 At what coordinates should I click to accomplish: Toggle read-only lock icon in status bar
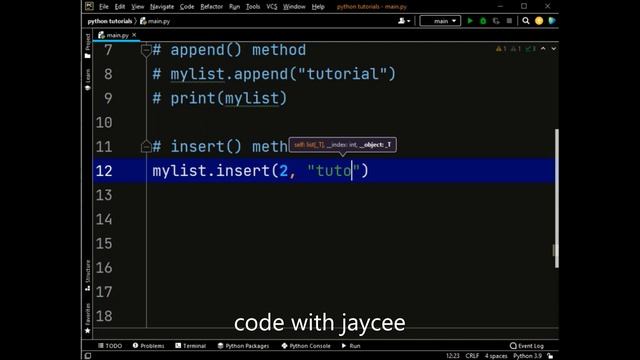tap(550, 356)
